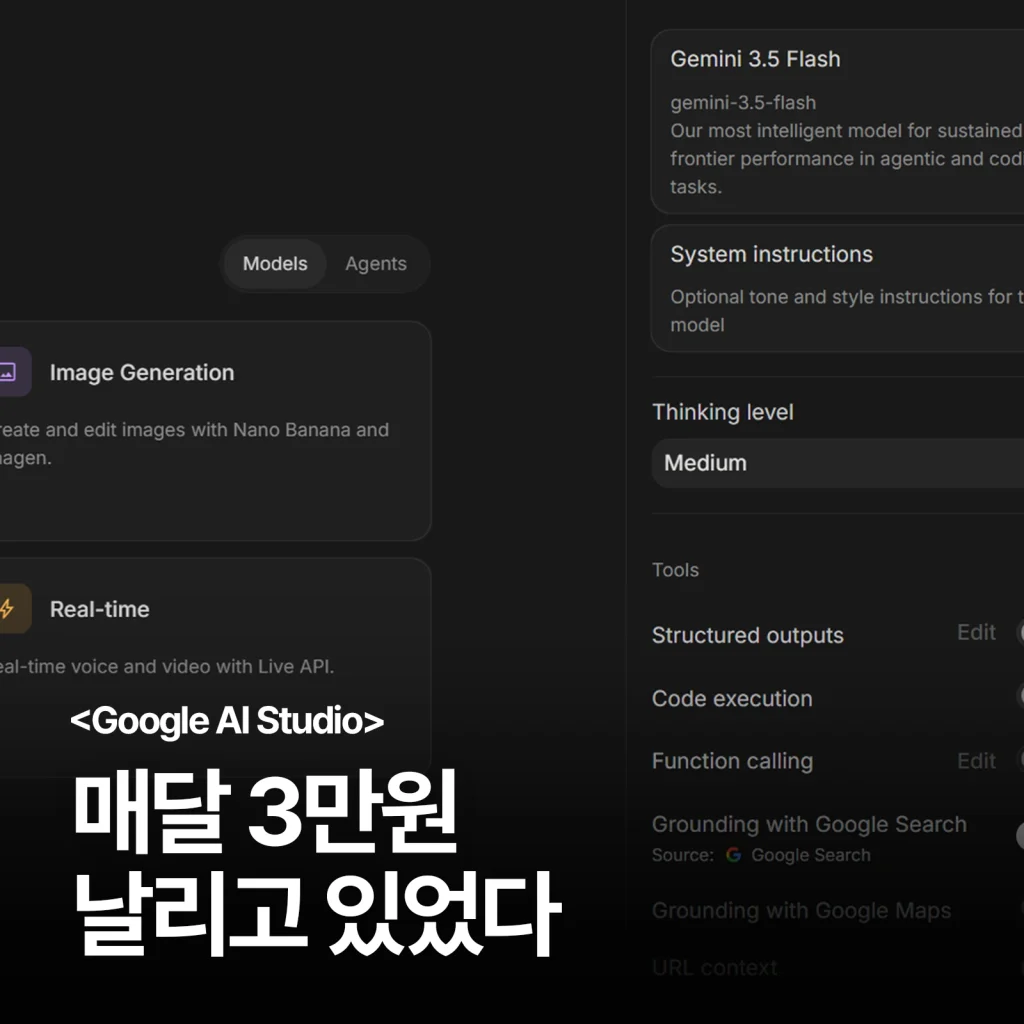Screen dimensions: 1024x1024
Task: Expand the Thinking level Medium dropdown
Action: [x=837, y=463]
